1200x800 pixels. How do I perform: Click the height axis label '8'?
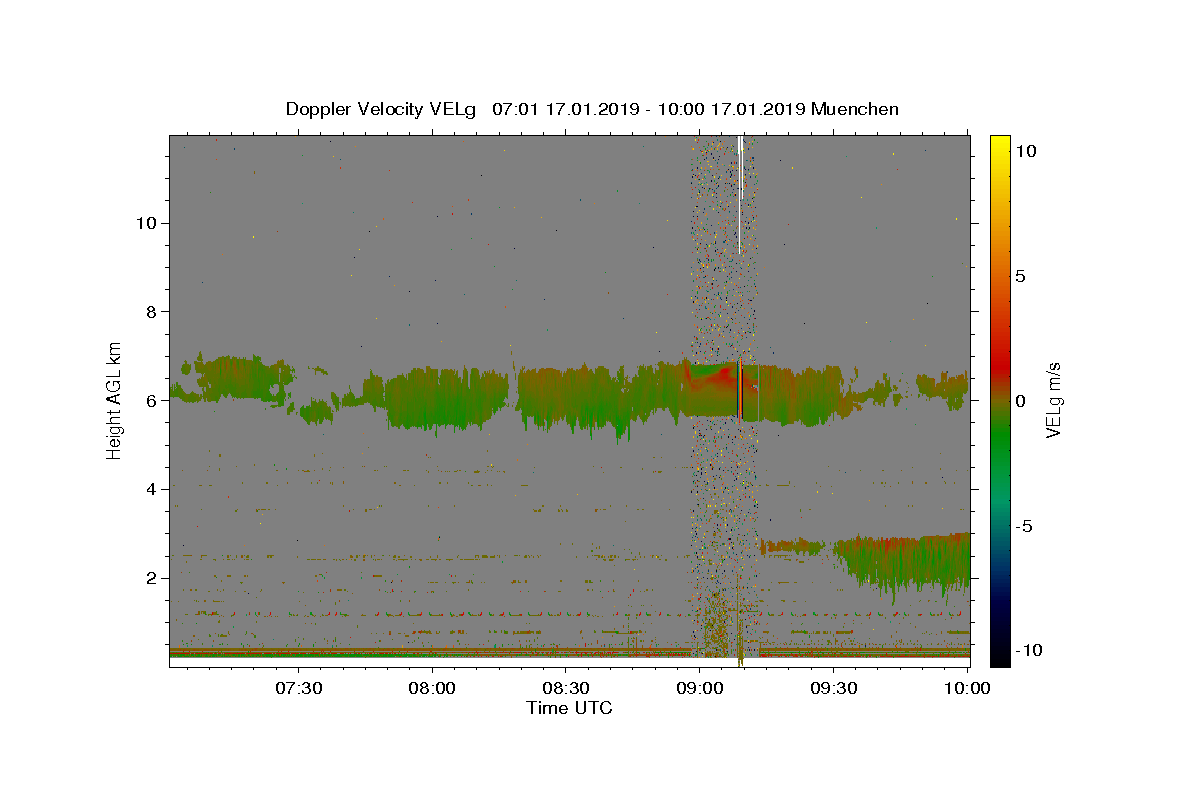click(151, 312)
